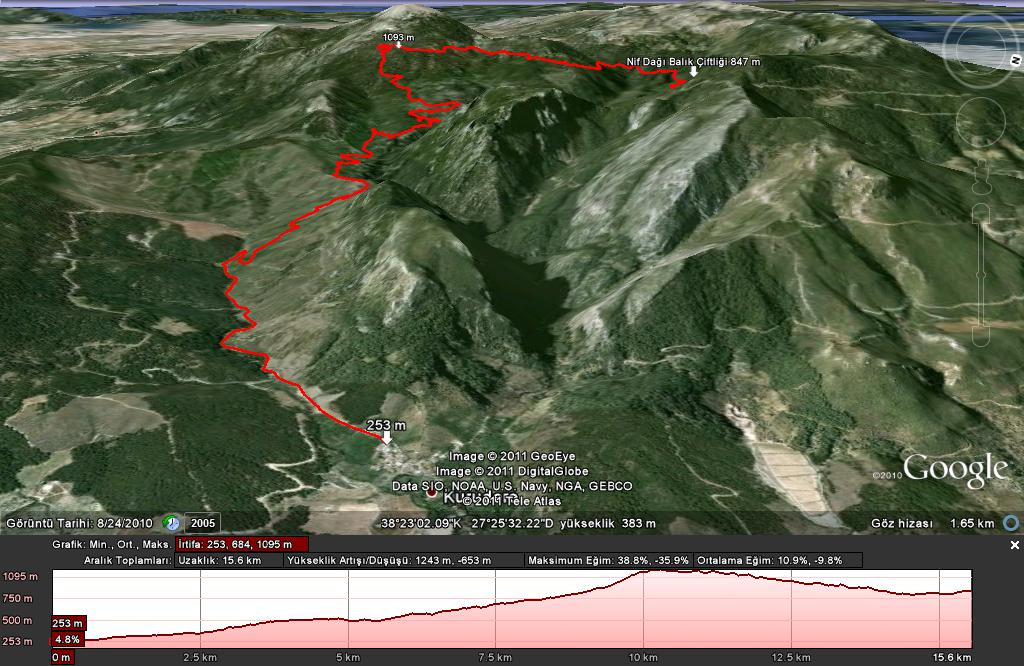Click the Uzaklık: 15.6 km box
Image resolution: width=1024 pixels, height=666 pixels.
(229, 560)
